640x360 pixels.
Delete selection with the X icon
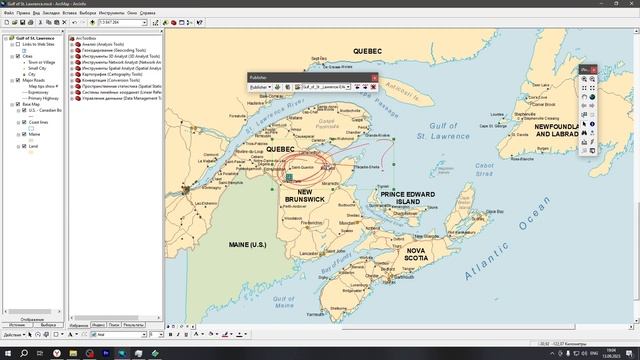(64, 22)
